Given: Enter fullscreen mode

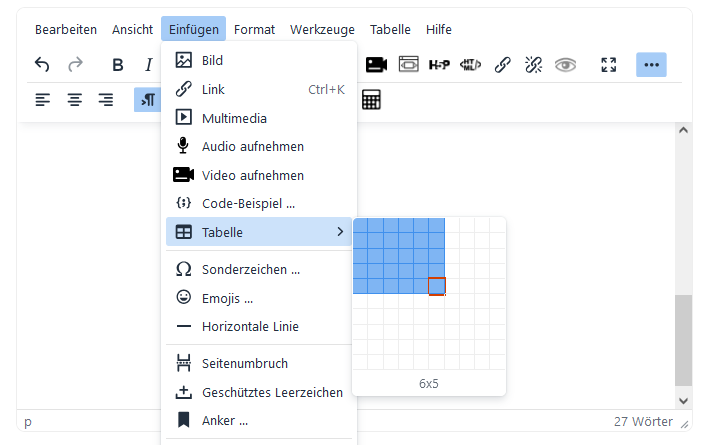Looking at the screenshot, I should pyautogui.click(x=608, y=65).
